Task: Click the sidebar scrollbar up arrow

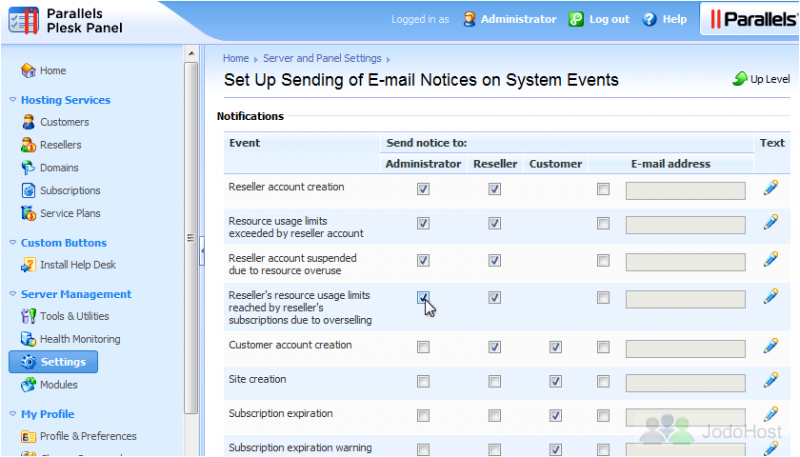Action: [x=191, y=54]
